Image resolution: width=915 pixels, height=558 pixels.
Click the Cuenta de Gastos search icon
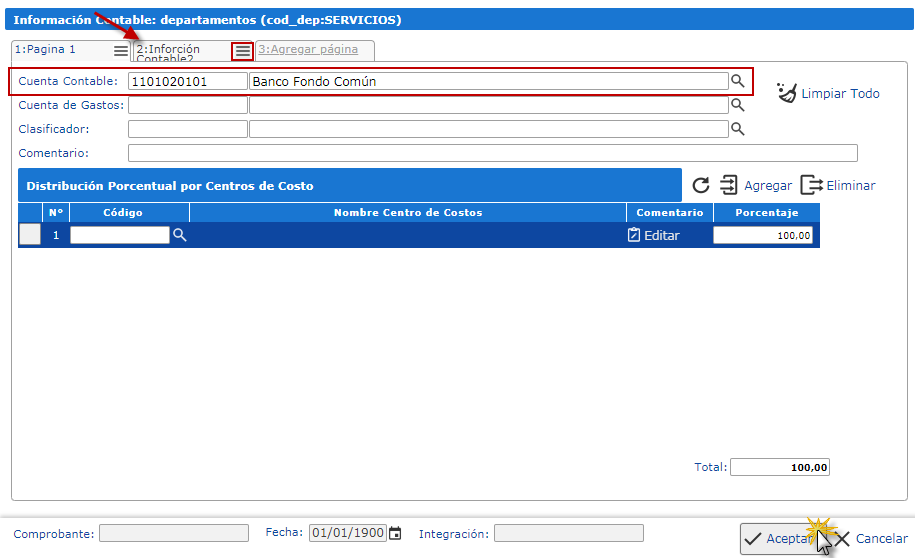[x=737, y=105]
